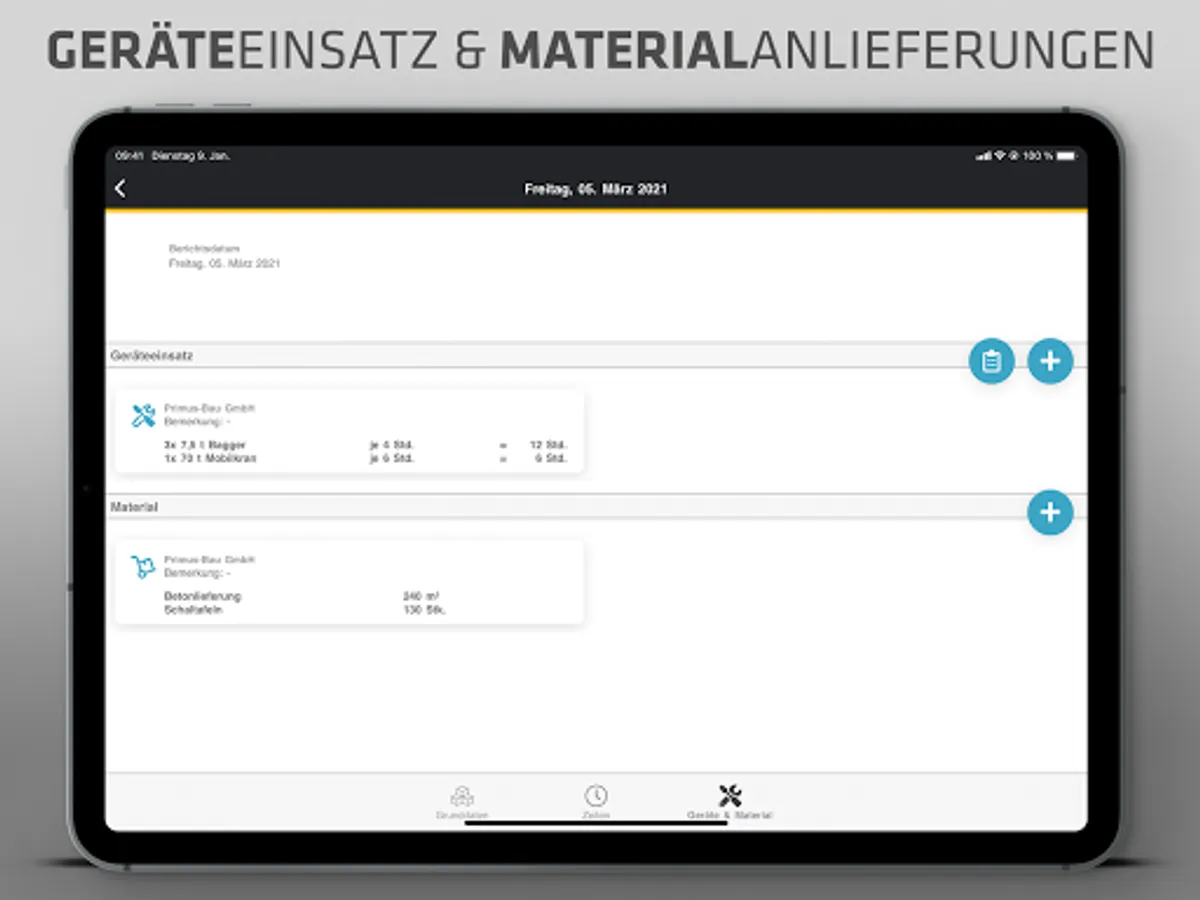Open the Berichtsdatum date field

click(224, 256)
